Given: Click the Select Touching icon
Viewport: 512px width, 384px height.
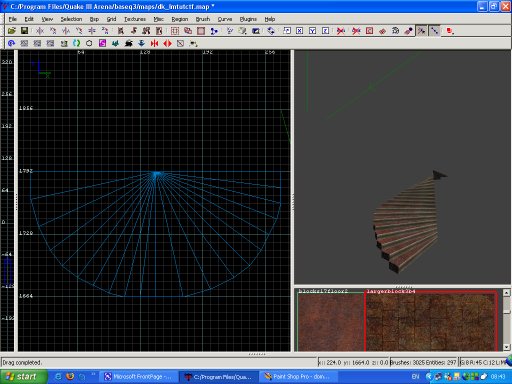Looking at the screenshot, I should 134,31.
